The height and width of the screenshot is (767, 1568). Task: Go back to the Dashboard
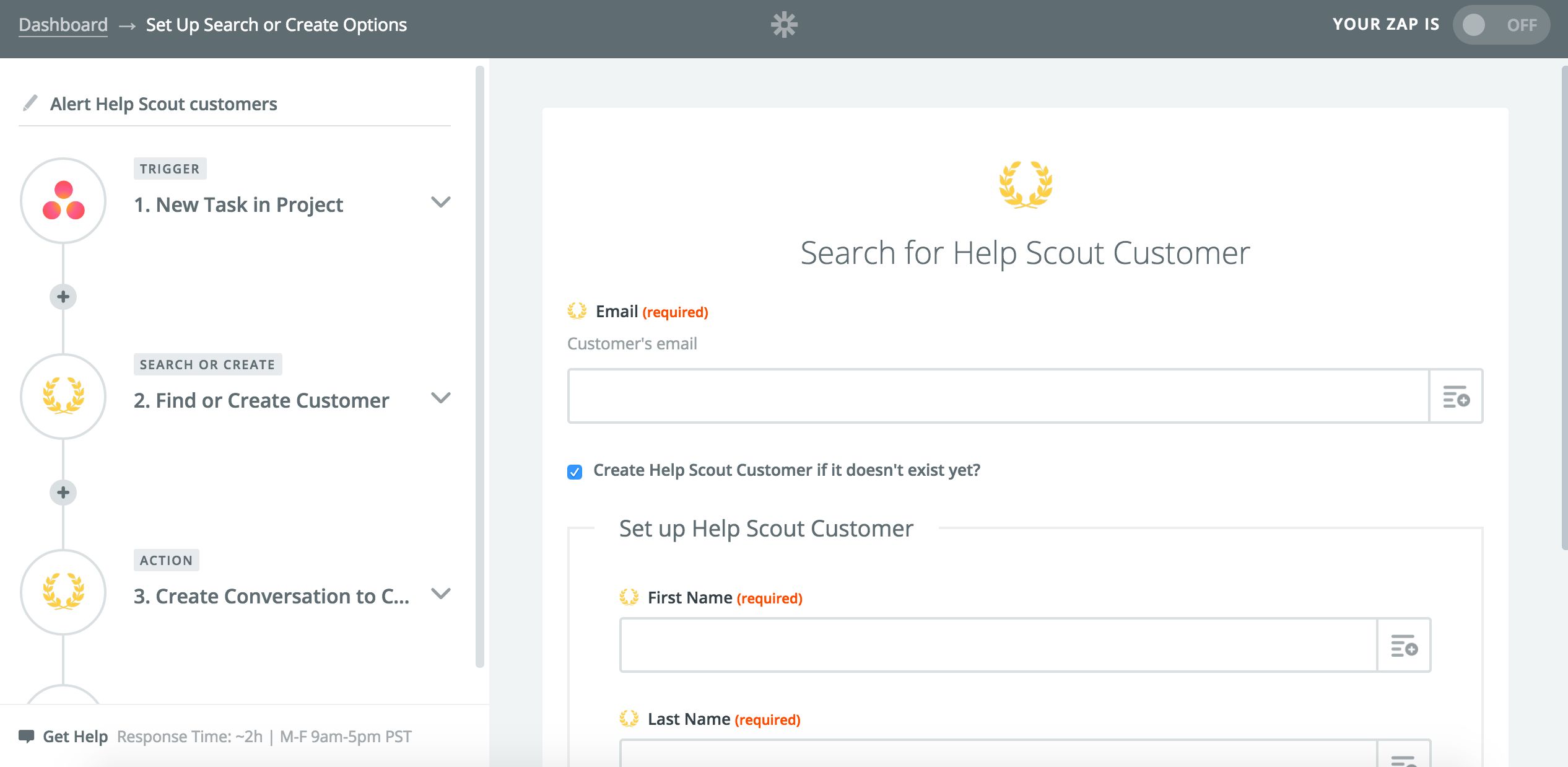point(63,25)
